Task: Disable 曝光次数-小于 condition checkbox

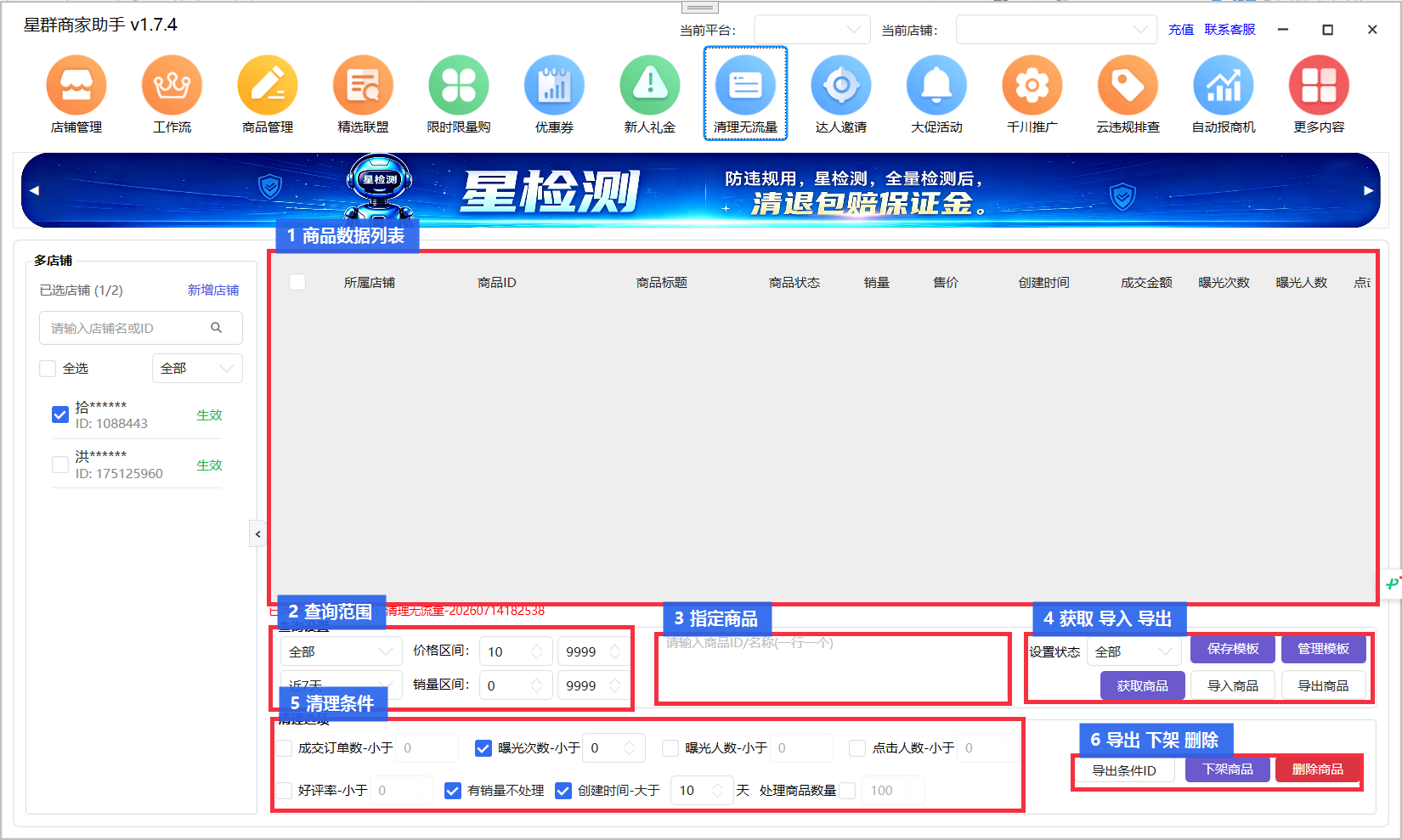Action: click(483, 748)
